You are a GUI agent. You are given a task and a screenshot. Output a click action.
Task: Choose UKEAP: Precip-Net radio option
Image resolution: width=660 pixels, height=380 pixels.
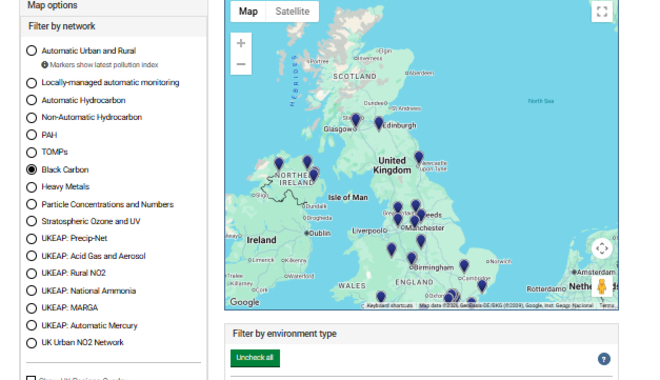click(32, 239)
